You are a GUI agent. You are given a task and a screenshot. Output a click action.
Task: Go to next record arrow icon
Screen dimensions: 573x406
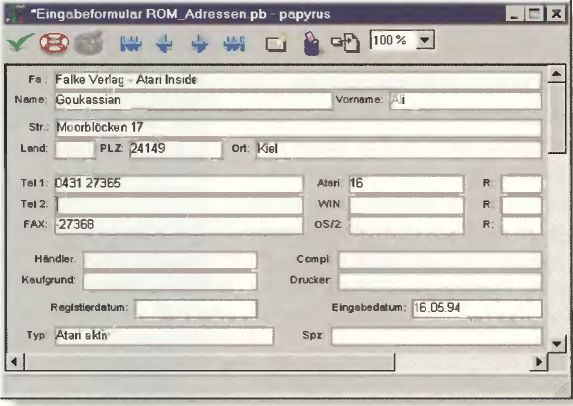[200, 43]
